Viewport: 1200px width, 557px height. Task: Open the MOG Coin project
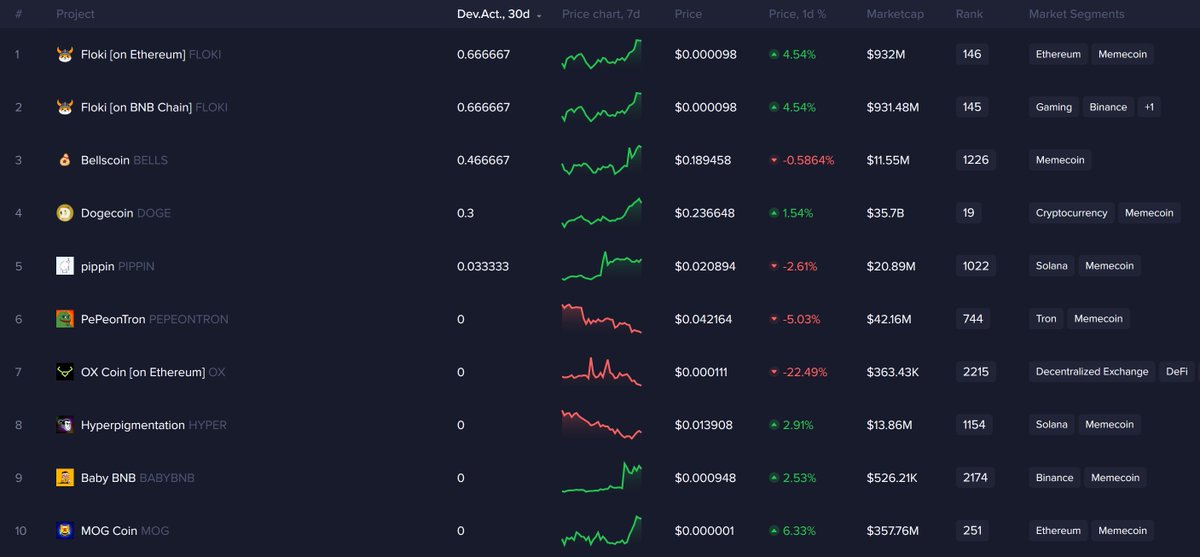pos(125,531)
